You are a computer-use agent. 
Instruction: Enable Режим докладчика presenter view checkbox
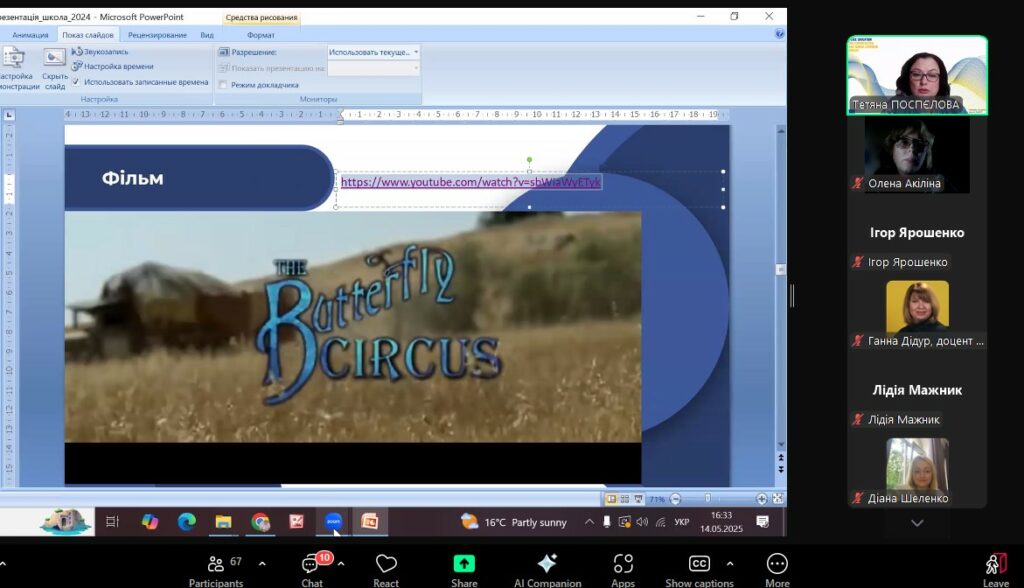pyautogui.click(x=223, y=85)
